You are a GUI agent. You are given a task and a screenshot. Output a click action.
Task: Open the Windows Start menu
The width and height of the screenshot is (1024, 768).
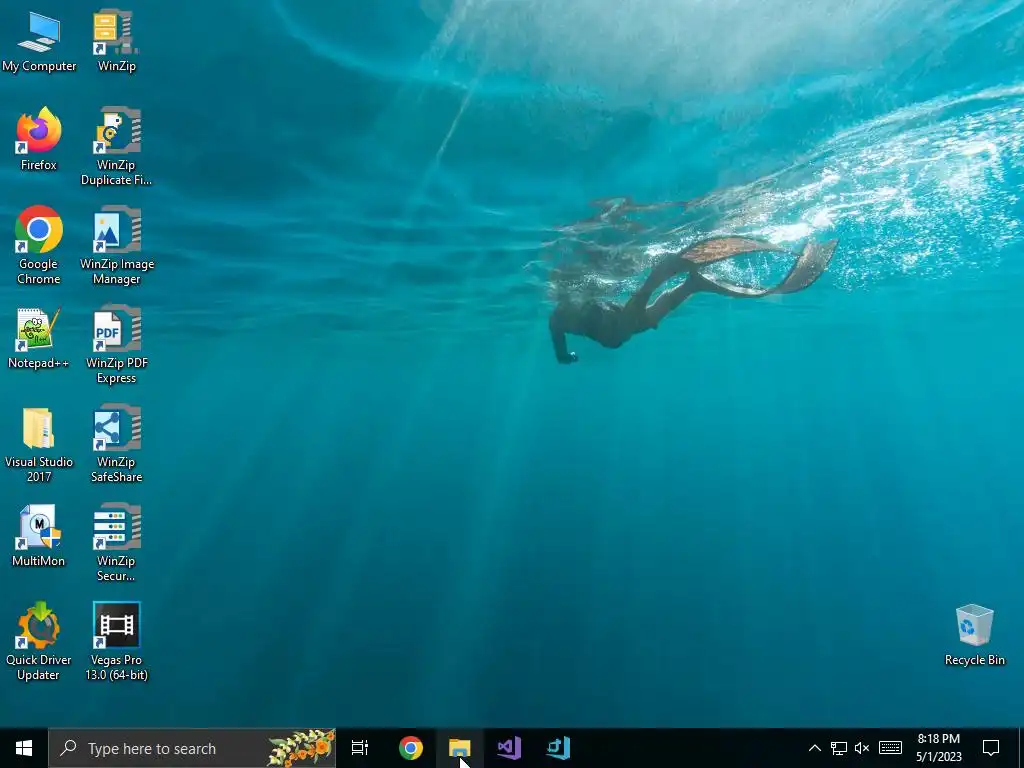pyautogui.click(x=24, y=748)
